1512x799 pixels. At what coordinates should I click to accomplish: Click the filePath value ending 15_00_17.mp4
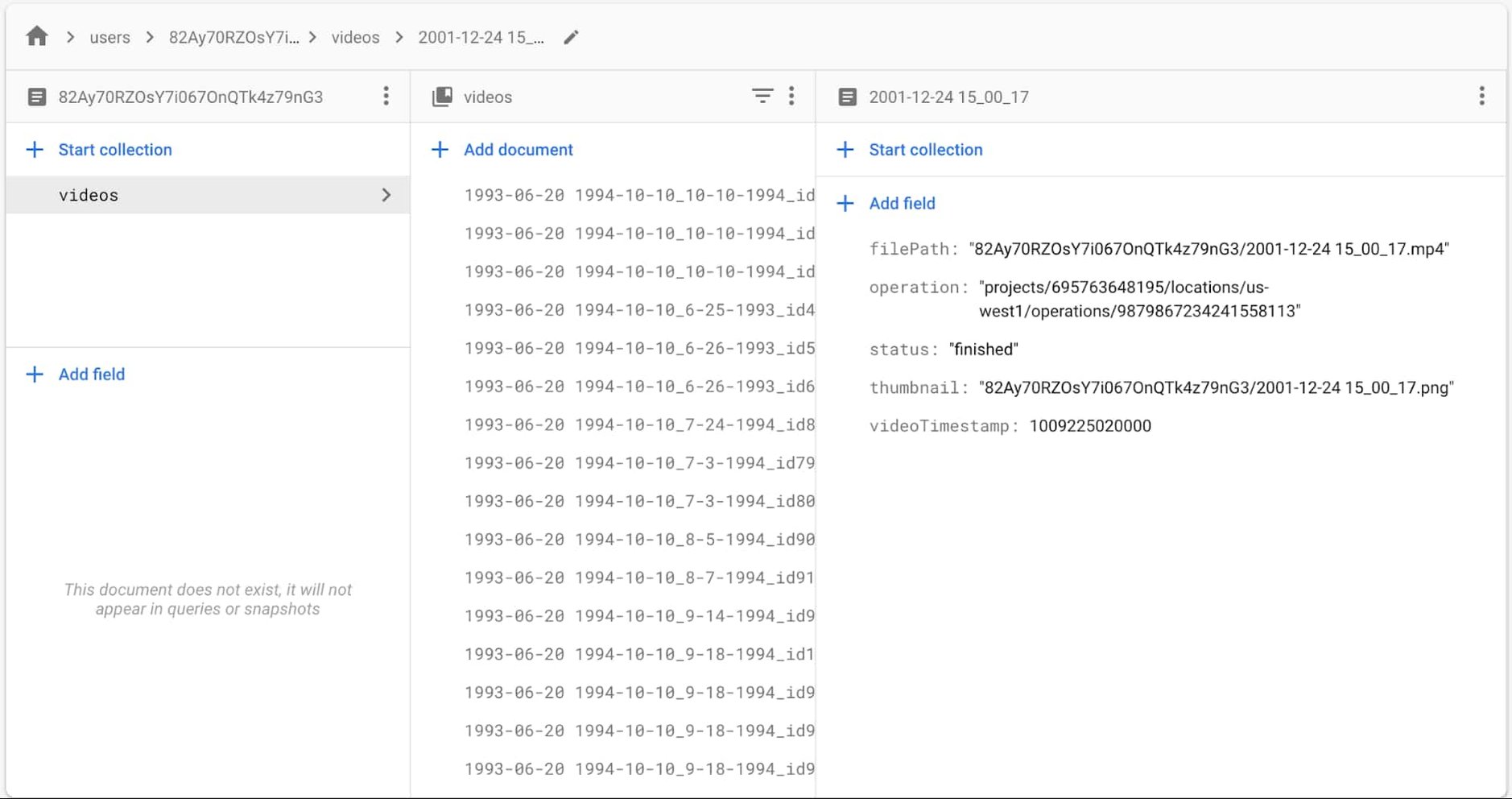click(x=1209, y=249)
